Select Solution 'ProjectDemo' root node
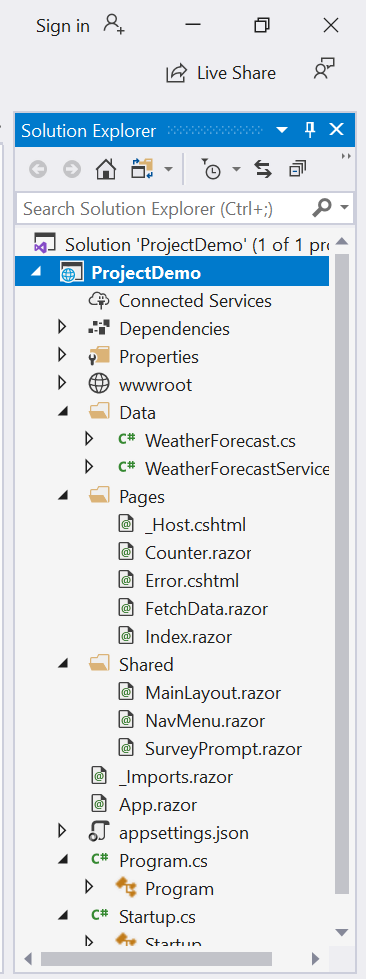 (181, 245)
